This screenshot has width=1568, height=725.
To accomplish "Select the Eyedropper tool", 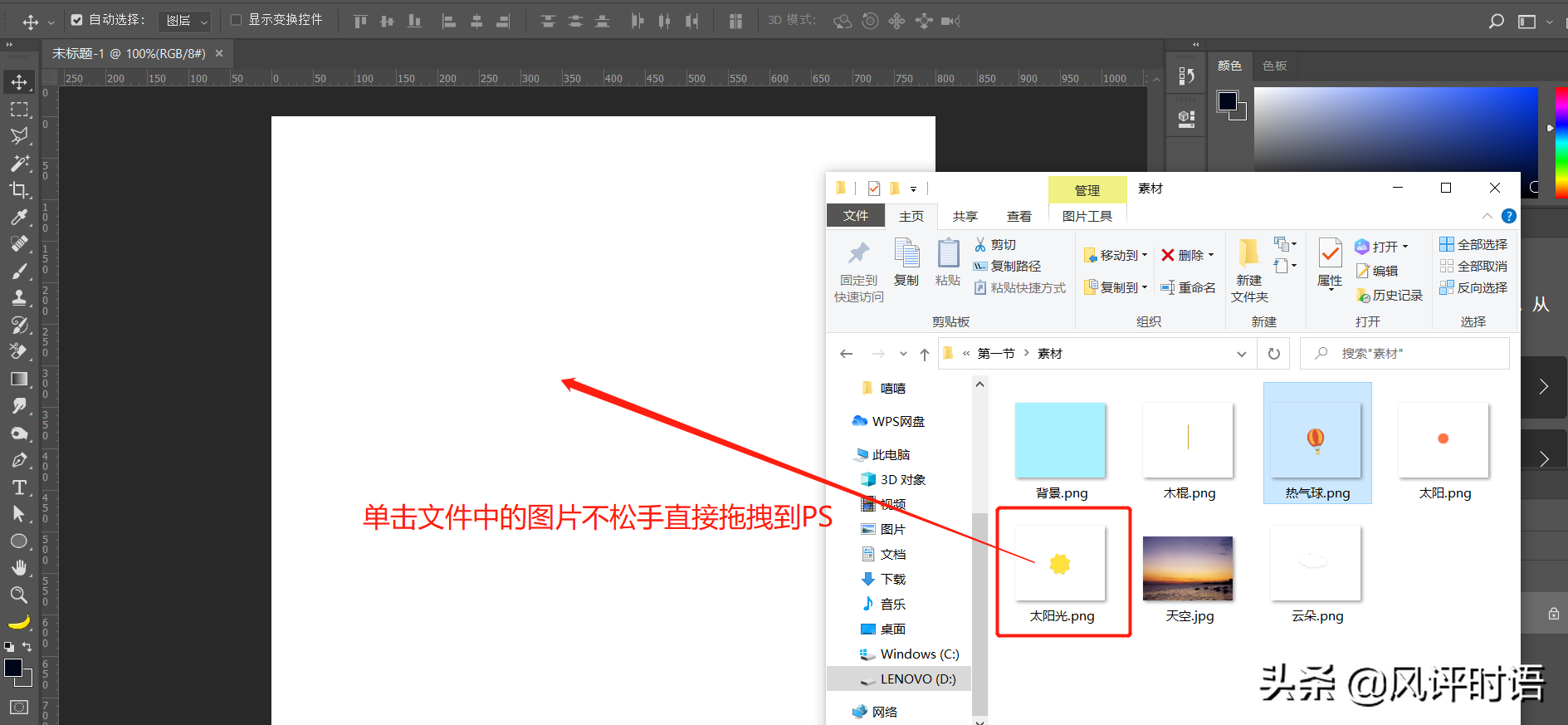I will click(19, 218).
